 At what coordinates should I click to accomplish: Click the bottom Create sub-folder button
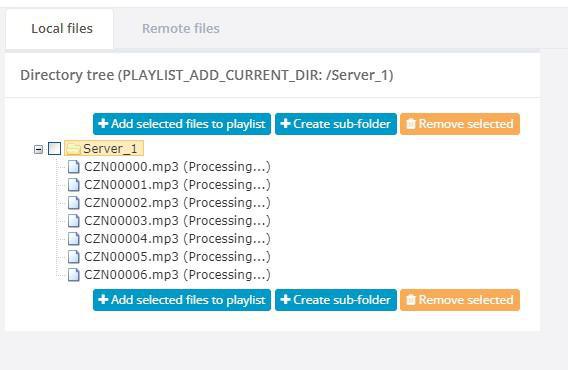pos(336,300)
